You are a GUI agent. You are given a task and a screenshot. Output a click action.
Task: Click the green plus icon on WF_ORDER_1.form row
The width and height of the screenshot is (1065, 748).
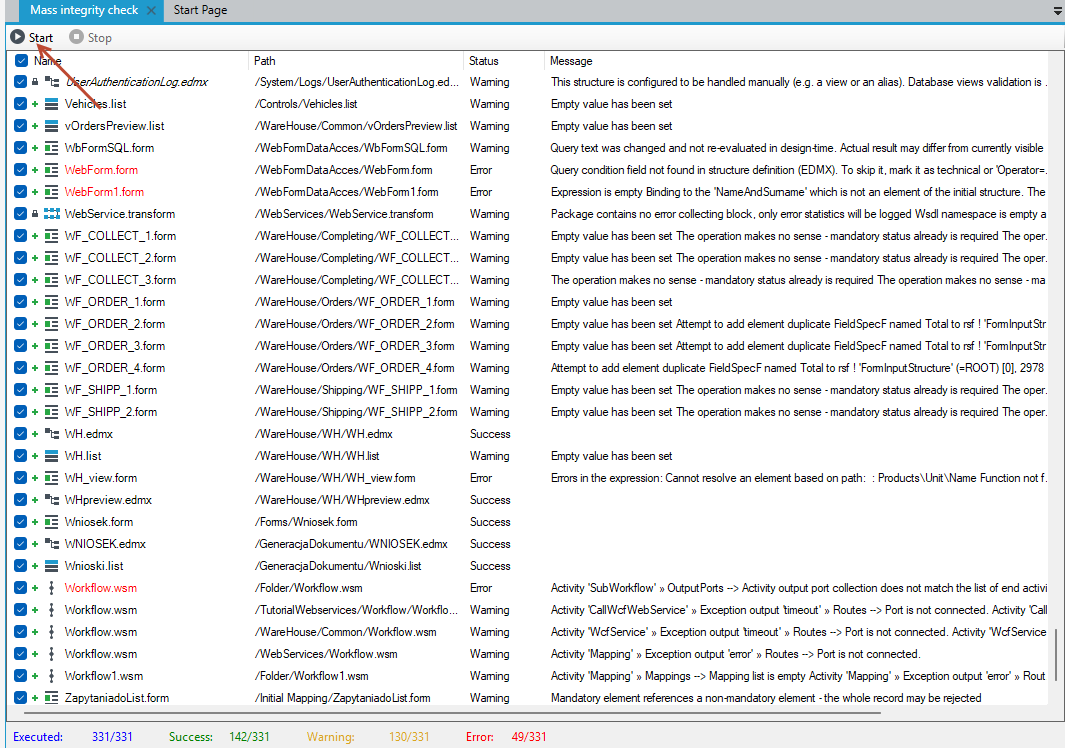point(35,302)
